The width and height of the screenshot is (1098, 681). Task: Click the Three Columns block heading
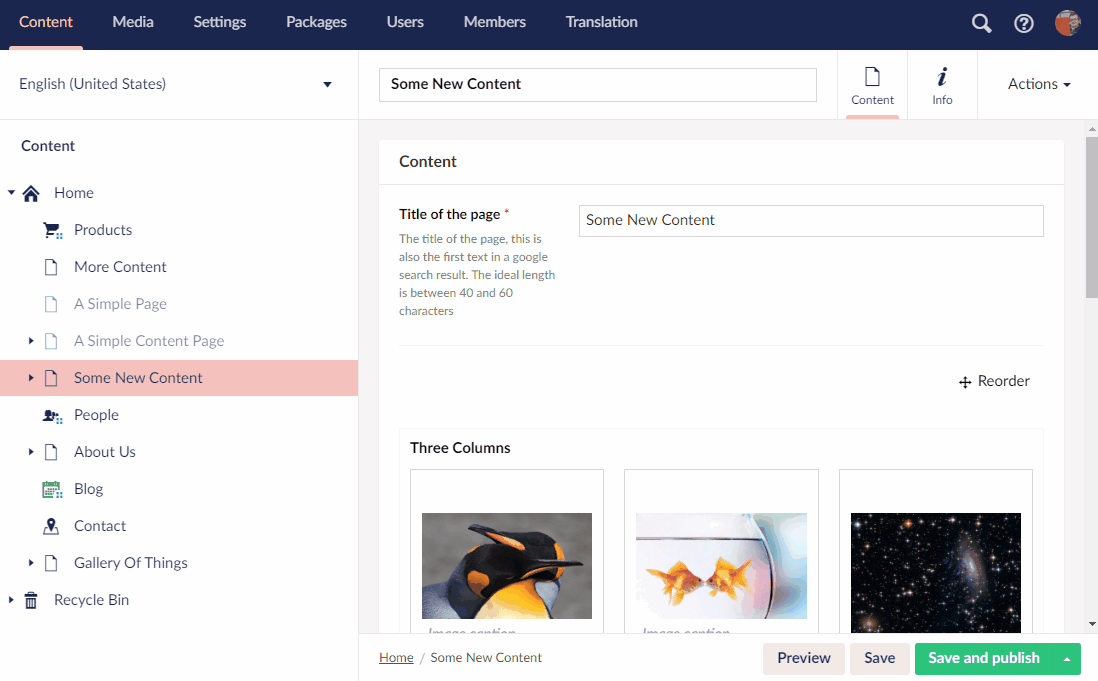click(x=460, y=448)
